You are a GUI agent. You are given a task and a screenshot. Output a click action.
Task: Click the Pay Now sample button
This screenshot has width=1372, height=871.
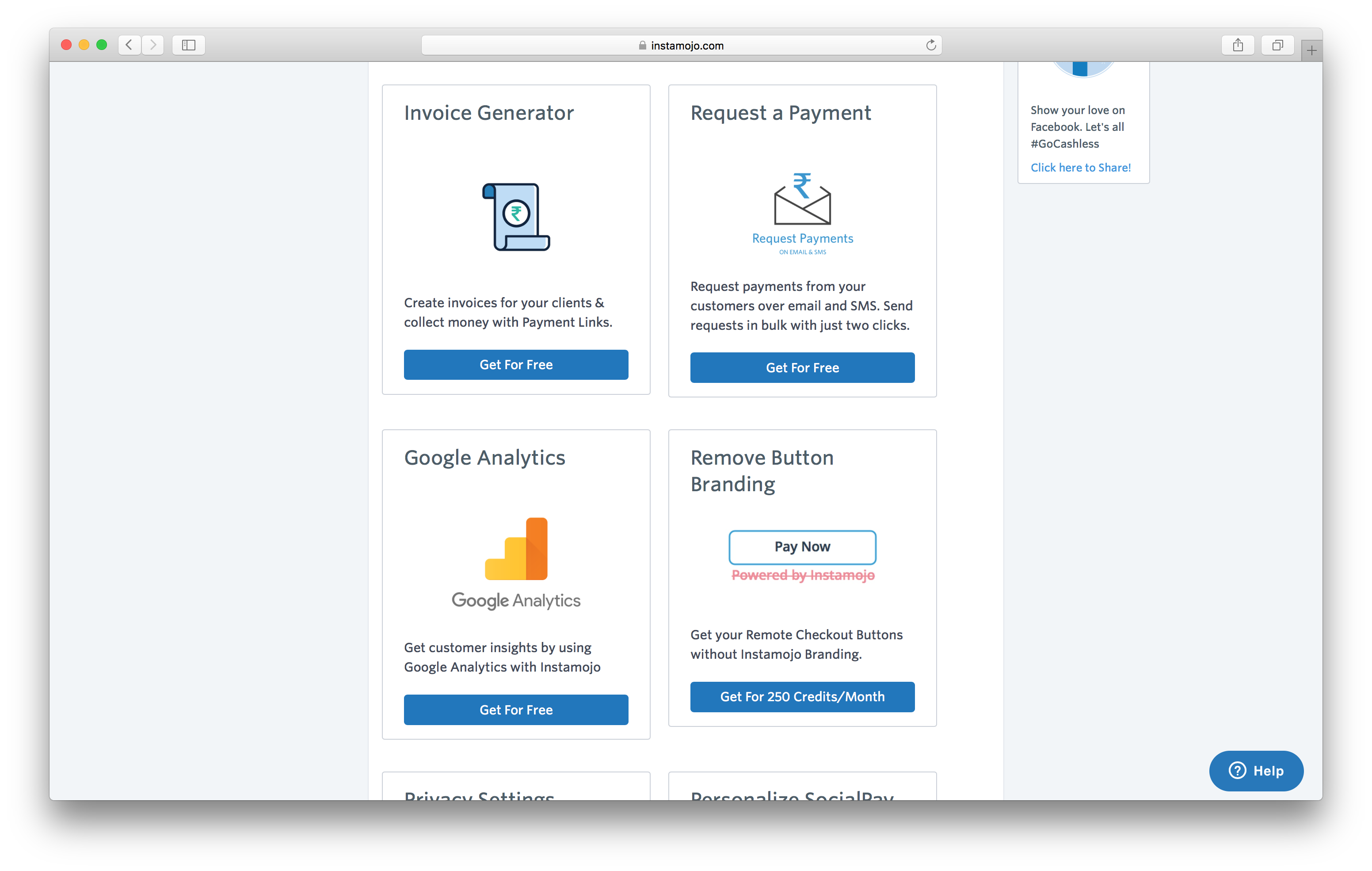(802, 547)
